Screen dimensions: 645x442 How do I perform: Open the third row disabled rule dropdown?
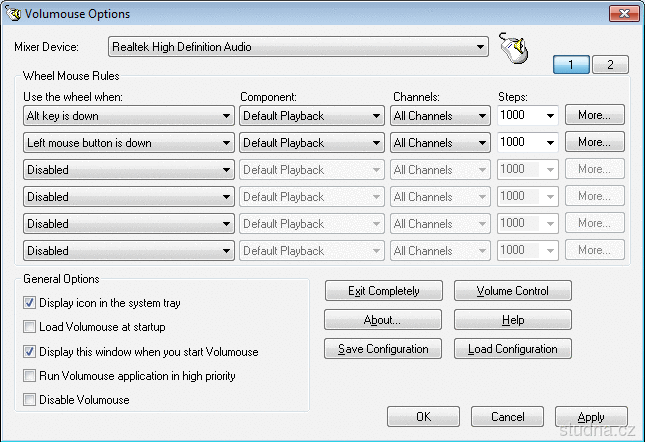point(227,170)
